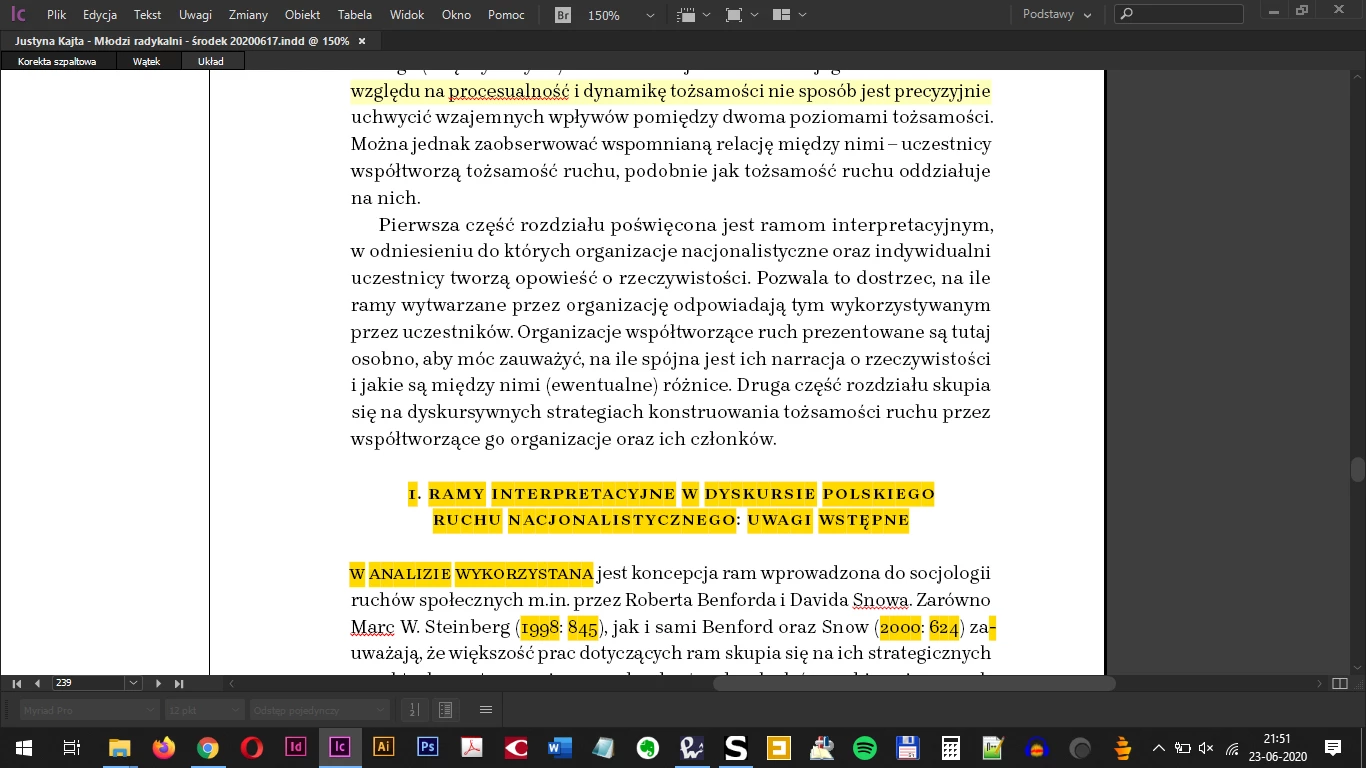Open the Zmiany menu

coord(248,15)
